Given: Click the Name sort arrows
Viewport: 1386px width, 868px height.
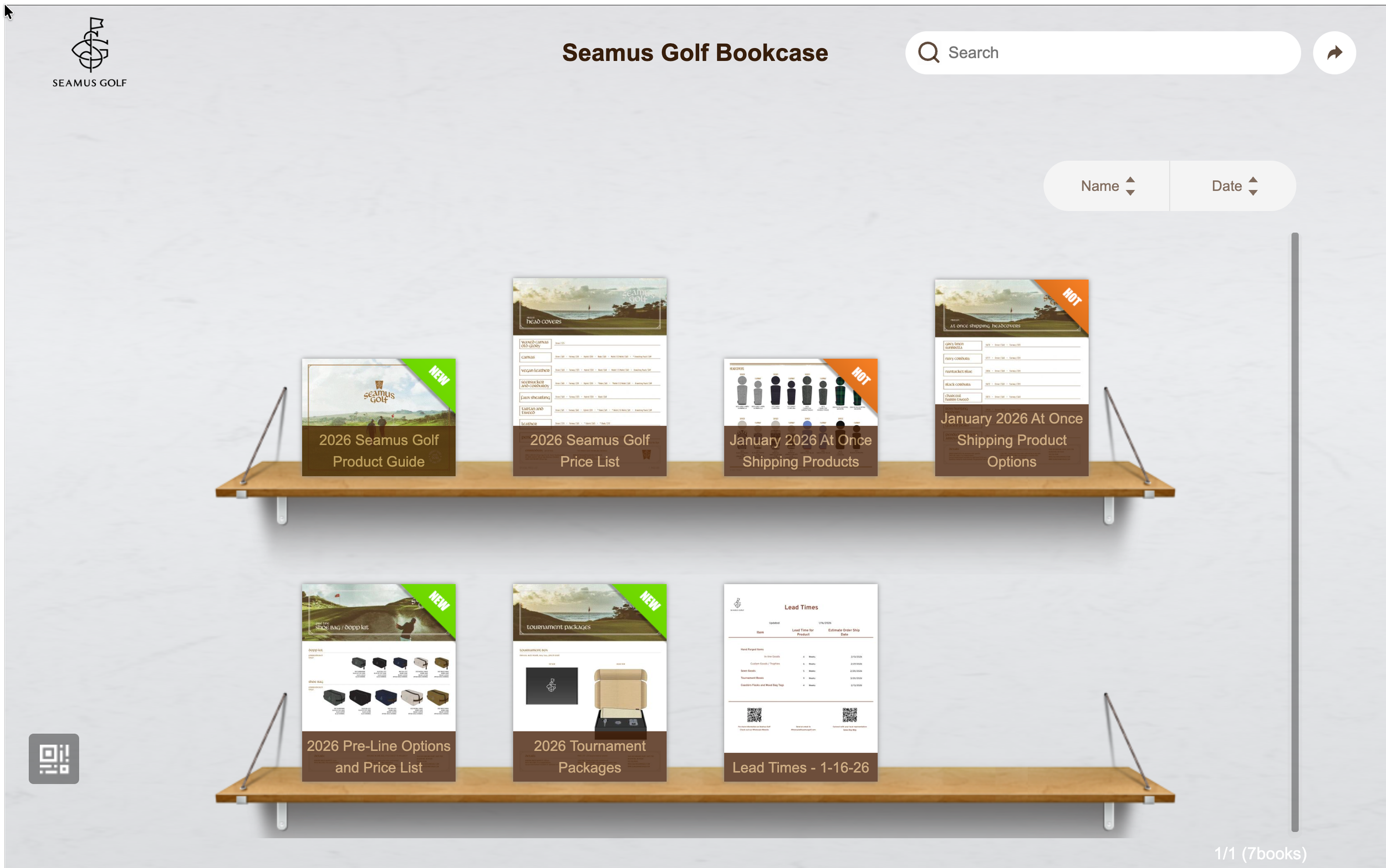Looking at the screenshot, I should click(x=1130, y=186).
